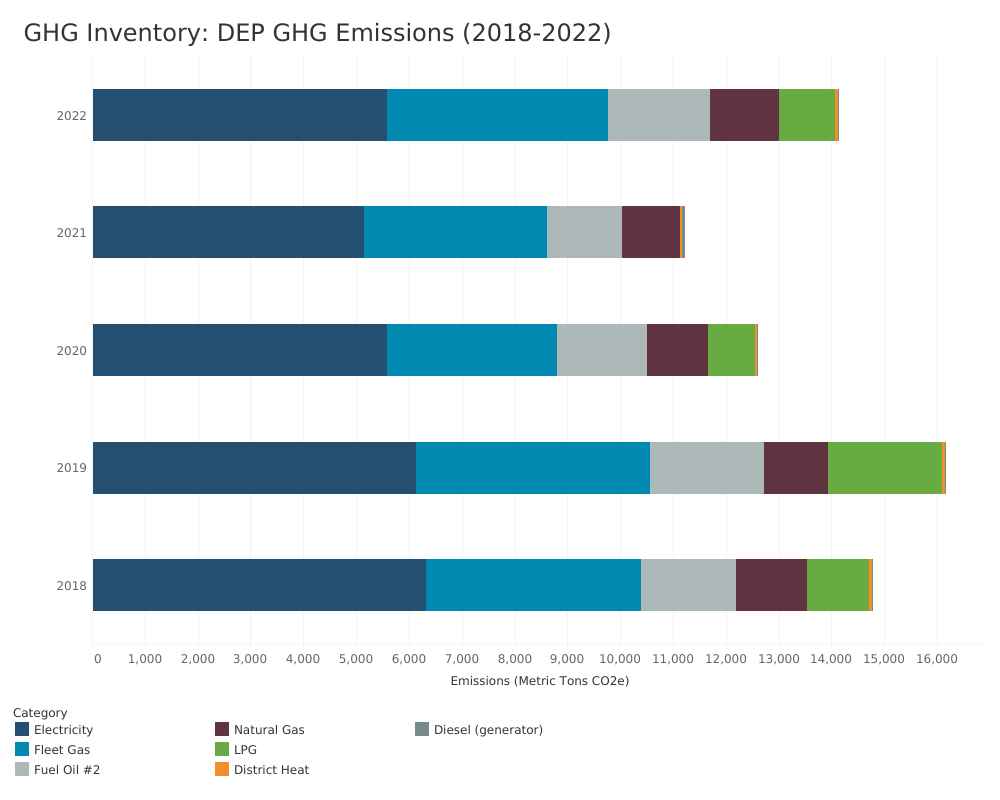Viewport: 1000px width, 800px height.
Task: Select the District Heat legend label
Action: click(x=271, y=769)
